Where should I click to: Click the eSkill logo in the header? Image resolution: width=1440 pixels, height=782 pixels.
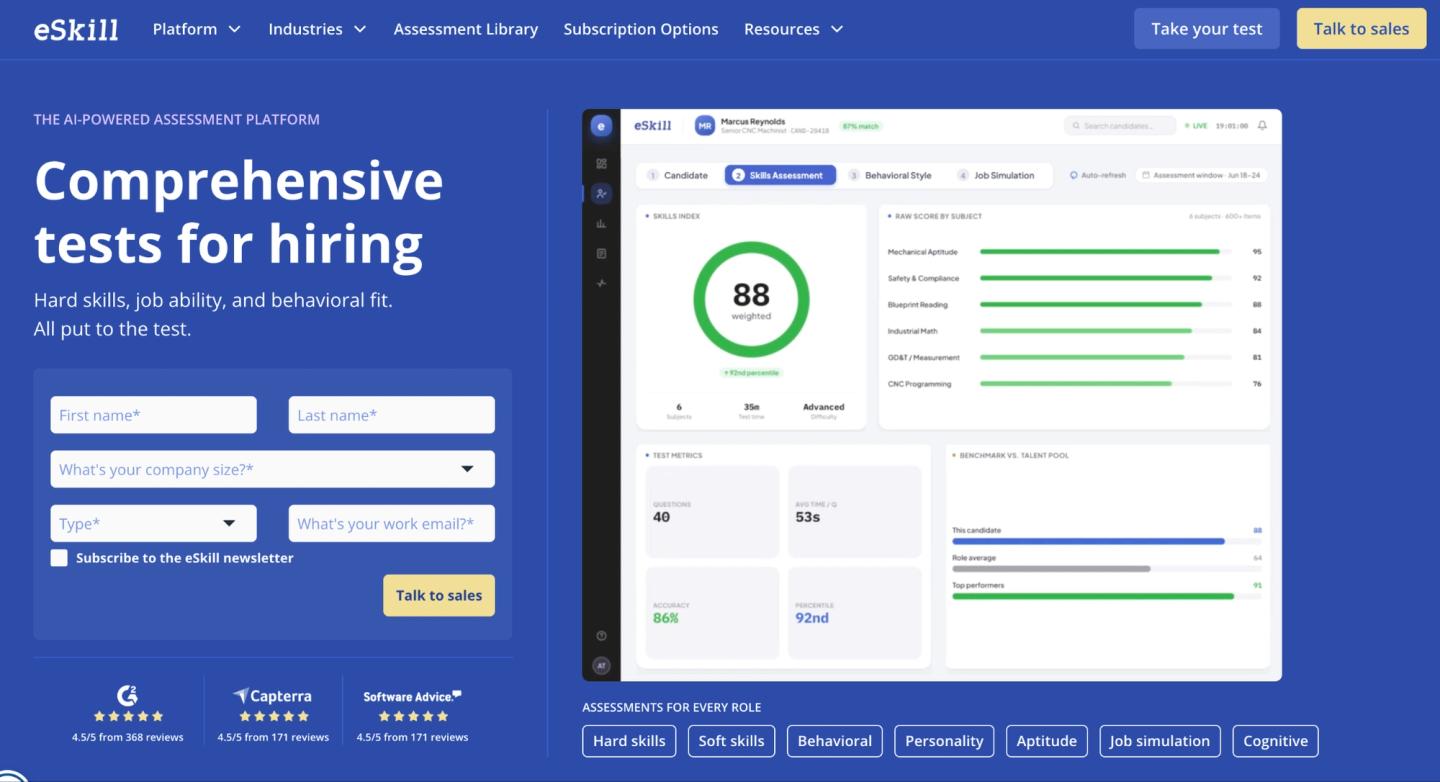76,29
